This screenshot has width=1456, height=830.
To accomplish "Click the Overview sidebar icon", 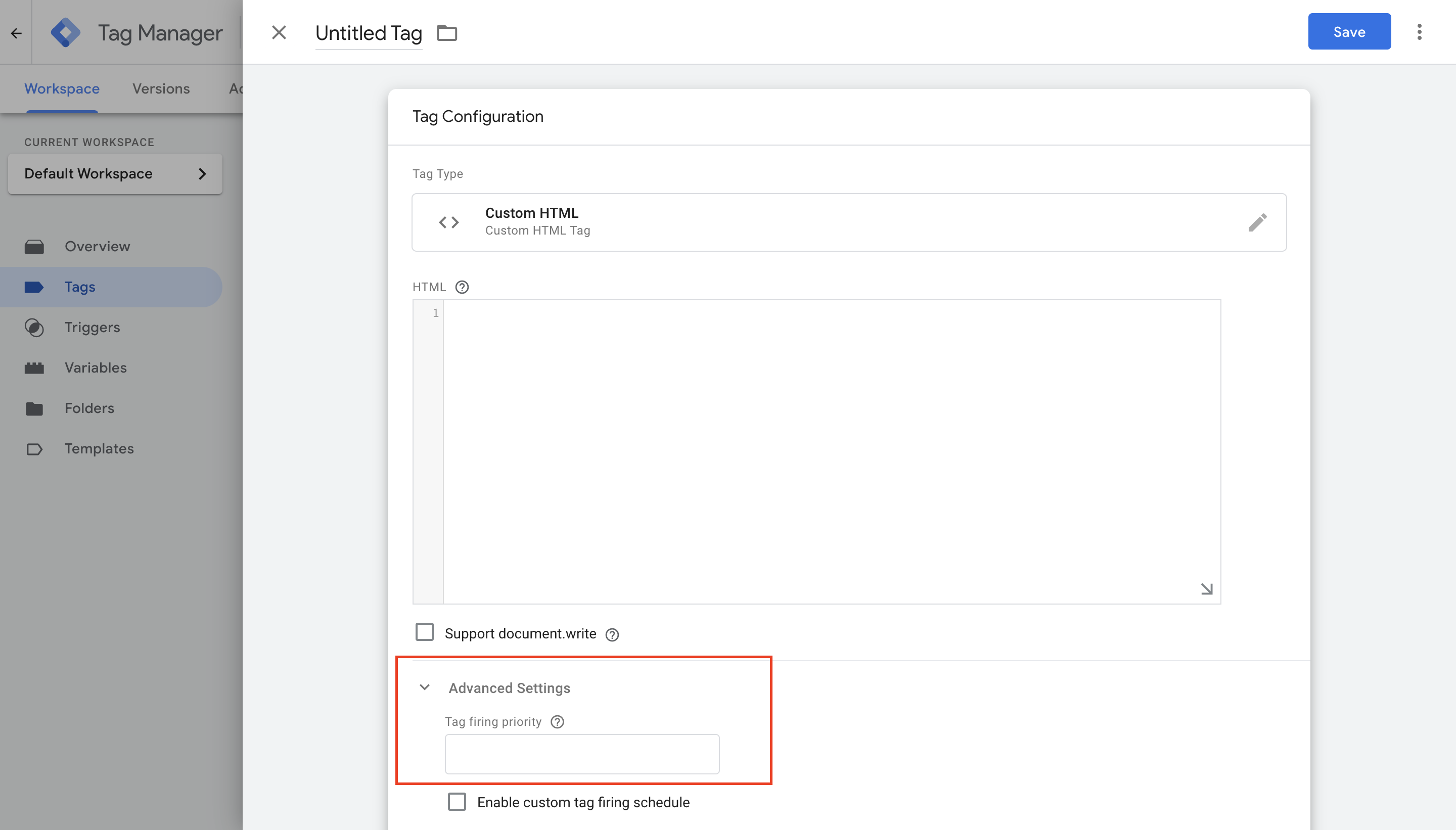I will 34,246.
